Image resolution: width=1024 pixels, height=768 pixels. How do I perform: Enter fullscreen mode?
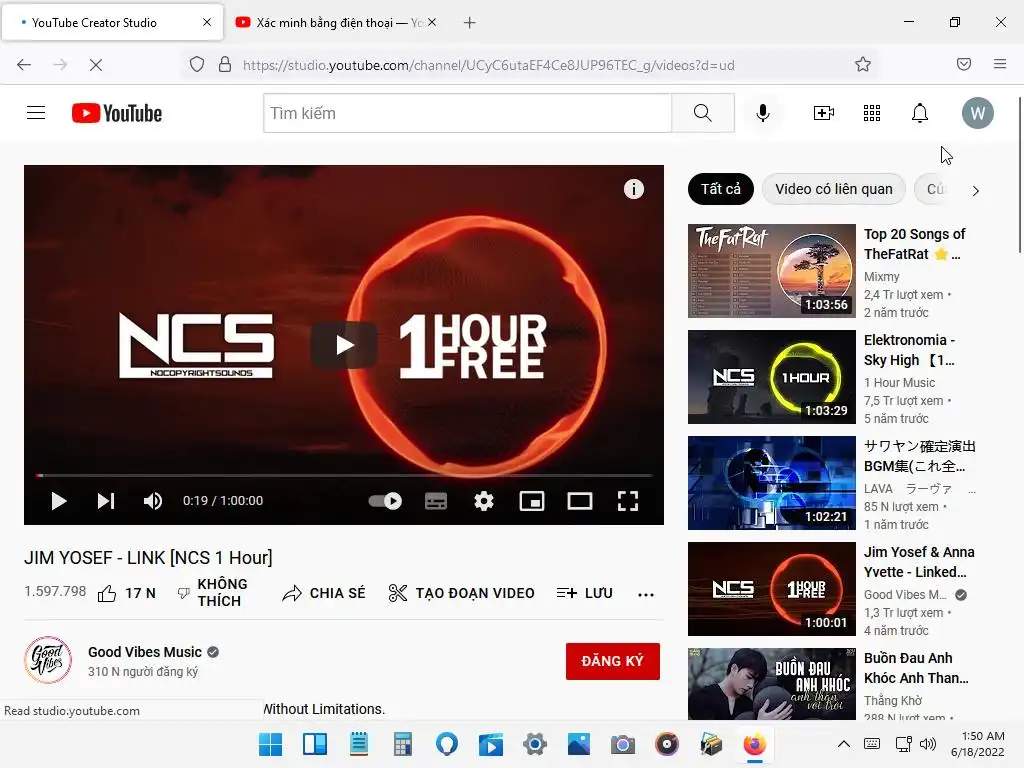click(628, 501)
